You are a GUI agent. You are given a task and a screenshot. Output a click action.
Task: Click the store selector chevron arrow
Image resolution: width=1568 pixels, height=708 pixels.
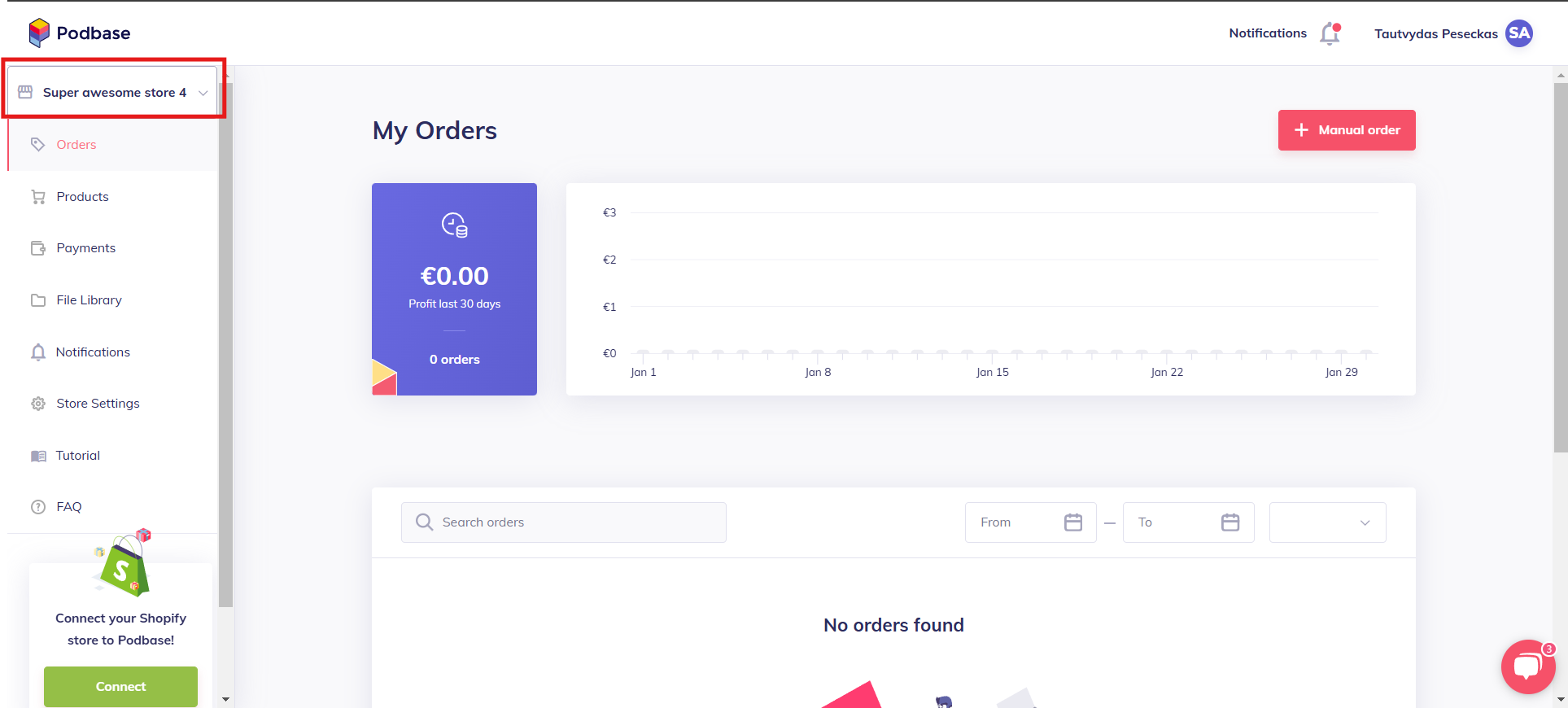[203, 93]
